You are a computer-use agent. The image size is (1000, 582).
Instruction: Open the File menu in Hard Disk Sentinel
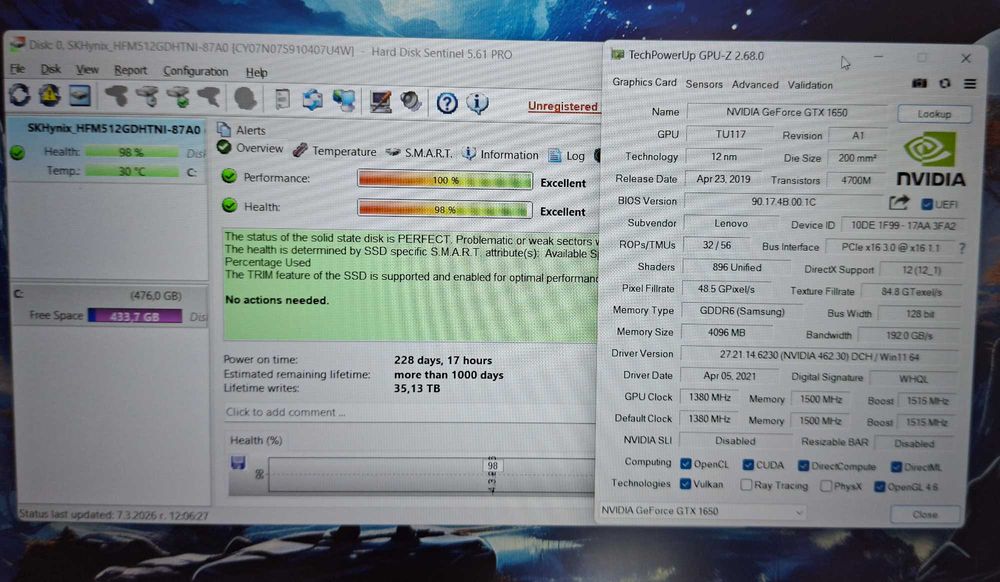17,68
